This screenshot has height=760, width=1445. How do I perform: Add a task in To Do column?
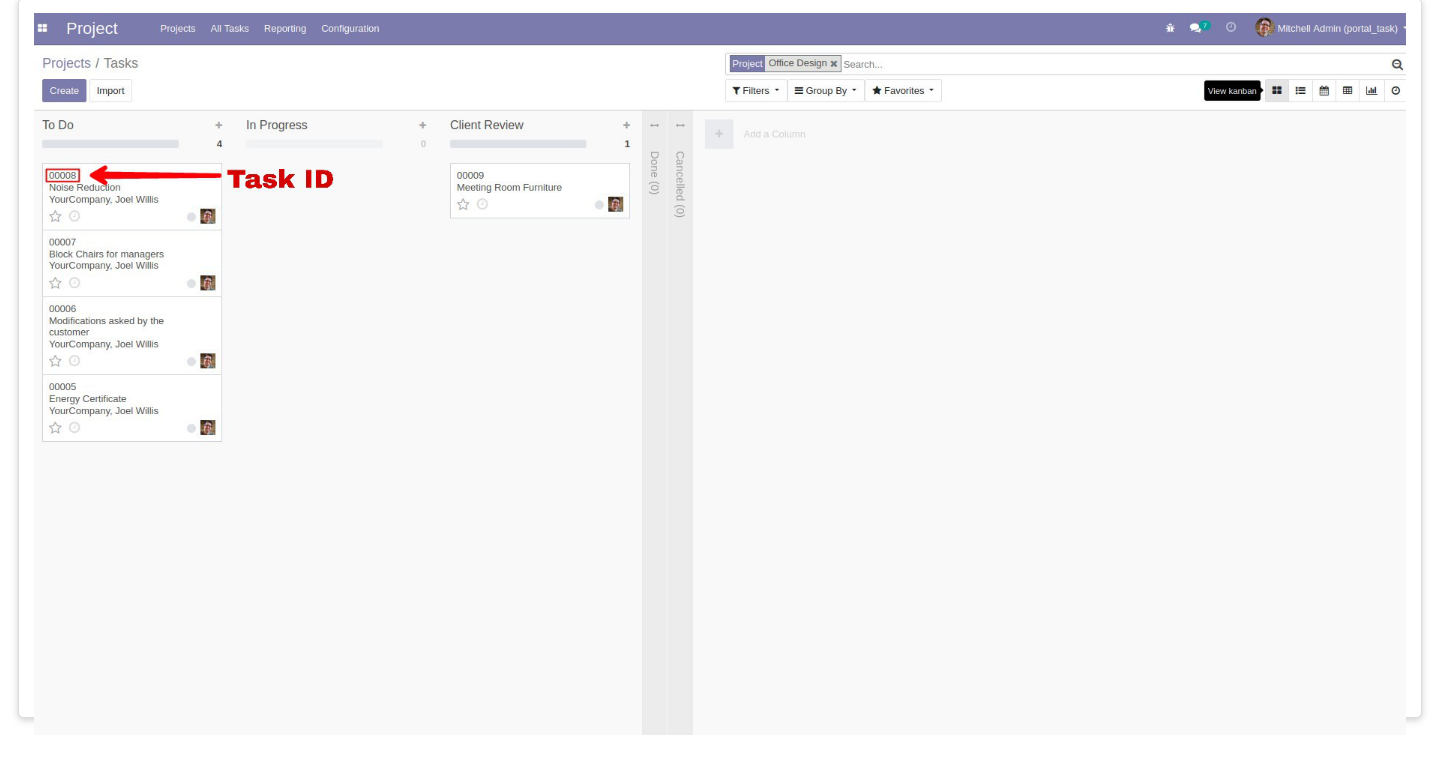click(219, 125)
